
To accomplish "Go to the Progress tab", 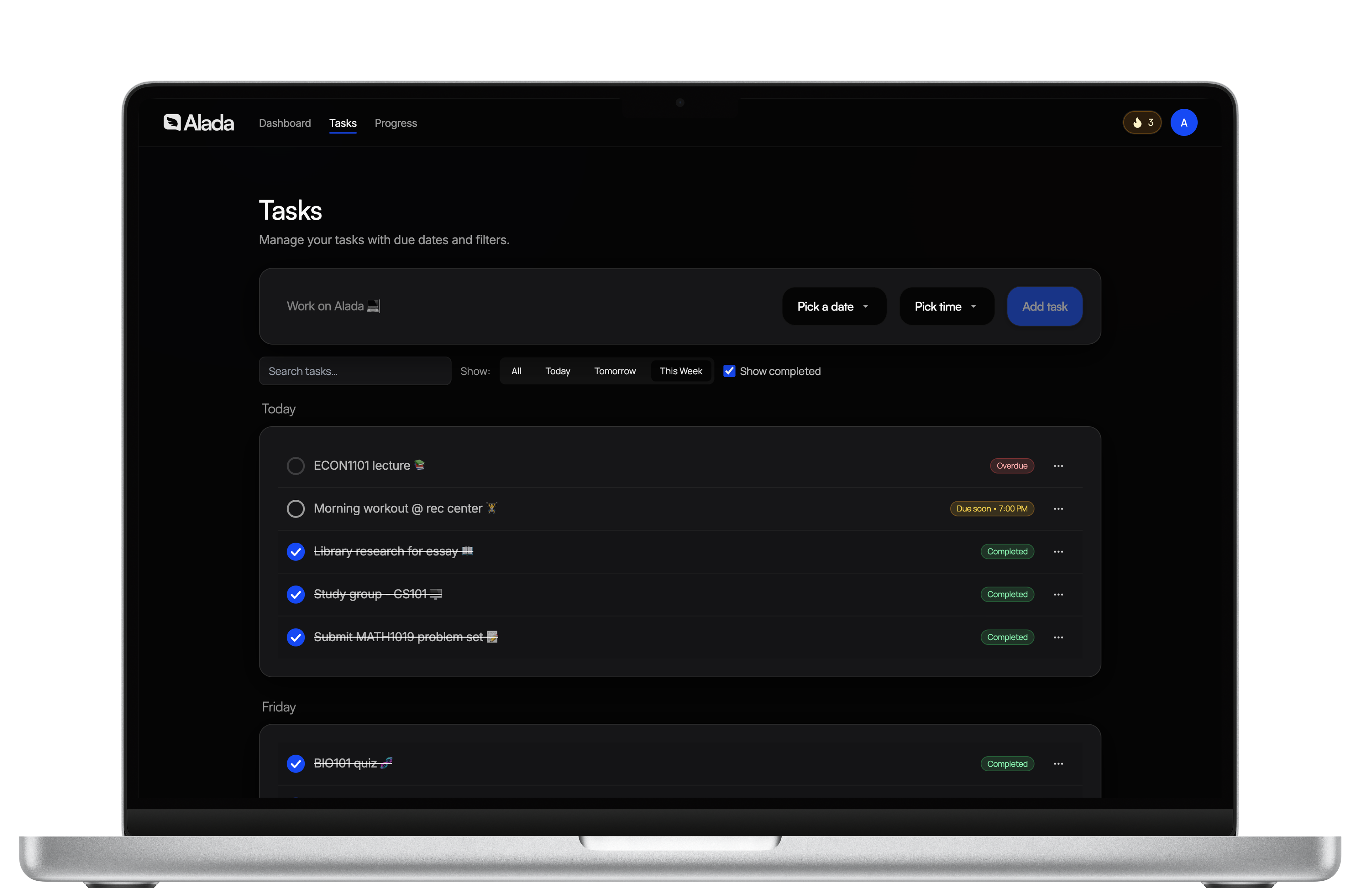I will click(395, 123).
